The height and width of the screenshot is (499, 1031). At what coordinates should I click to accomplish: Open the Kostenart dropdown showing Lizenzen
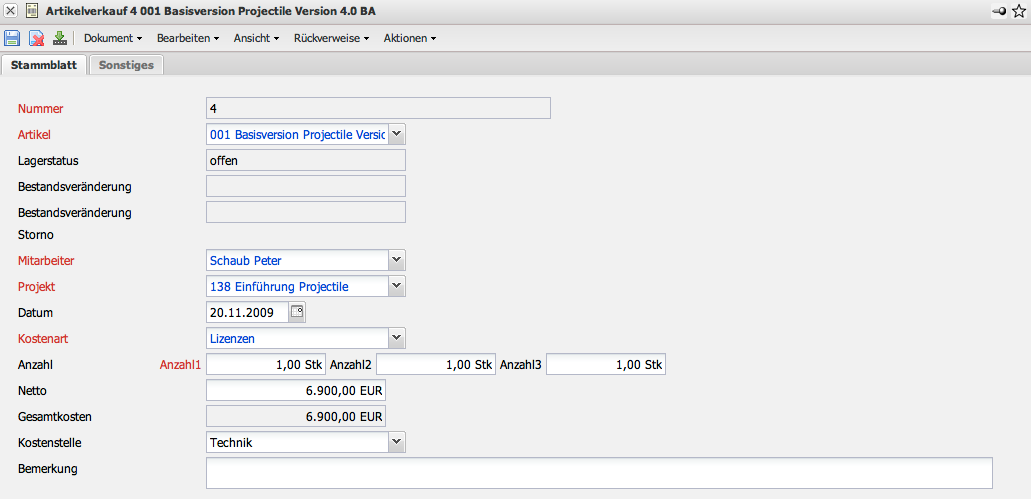point(396,338)
